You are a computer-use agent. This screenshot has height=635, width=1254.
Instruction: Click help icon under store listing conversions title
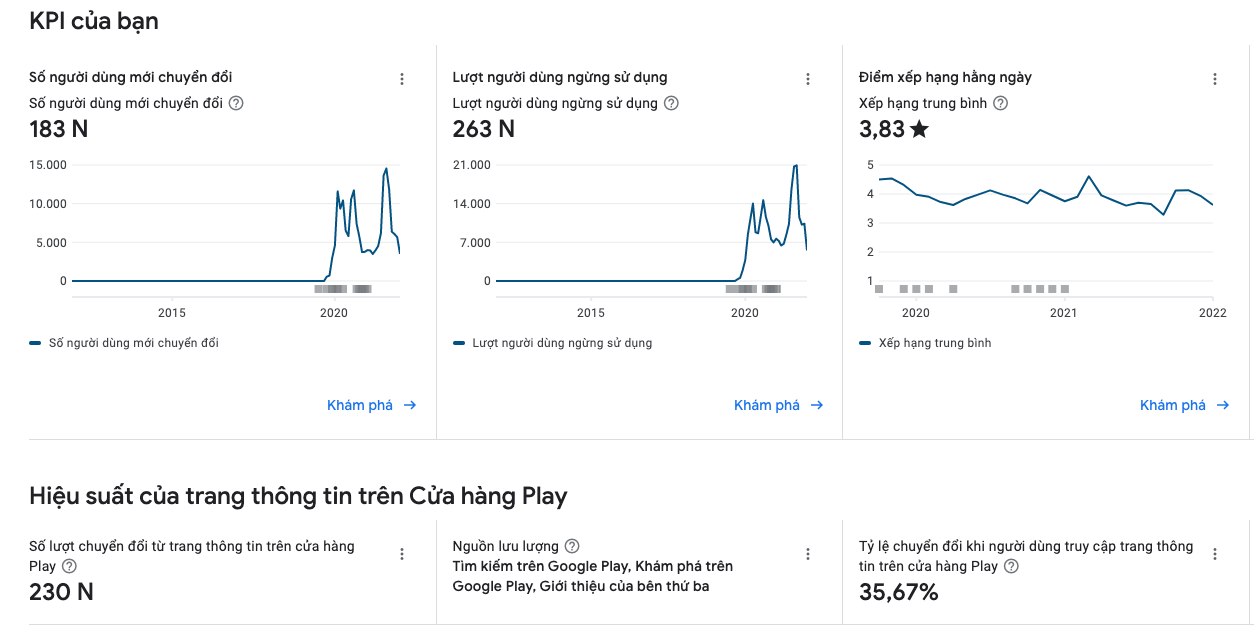coord(69,566)
